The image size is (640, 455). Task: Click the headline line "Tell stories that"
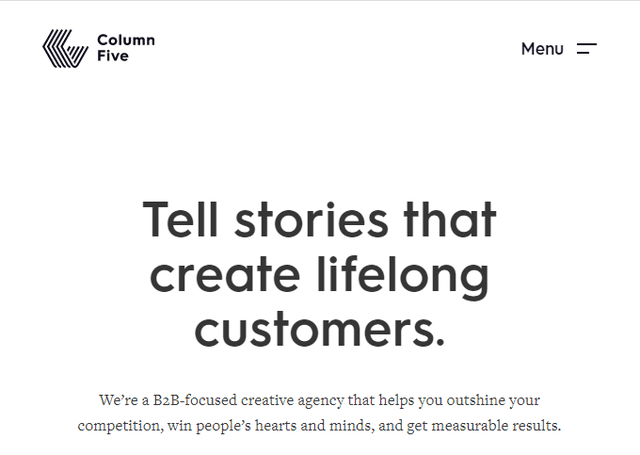[x=320, y=219]
